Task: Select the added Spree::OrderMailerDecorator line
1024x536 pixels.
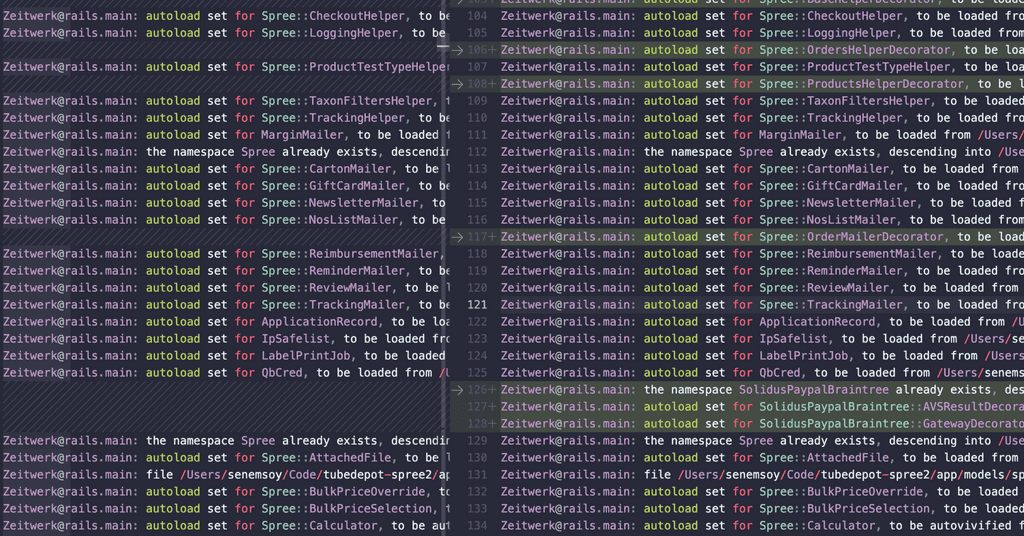Action: pyautogui.click(x=762, y=237)
